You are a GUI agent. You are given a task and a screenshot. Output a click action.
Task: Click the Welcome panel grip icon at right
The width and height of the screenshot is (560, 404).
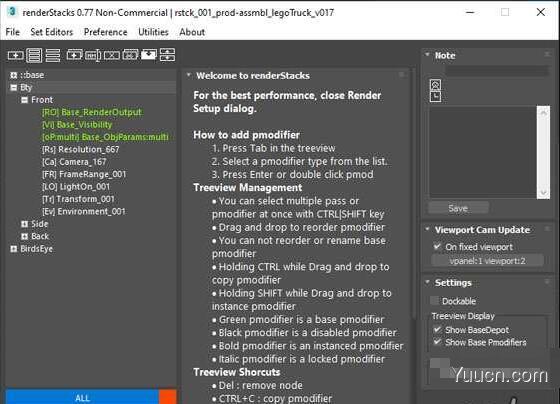401,75
